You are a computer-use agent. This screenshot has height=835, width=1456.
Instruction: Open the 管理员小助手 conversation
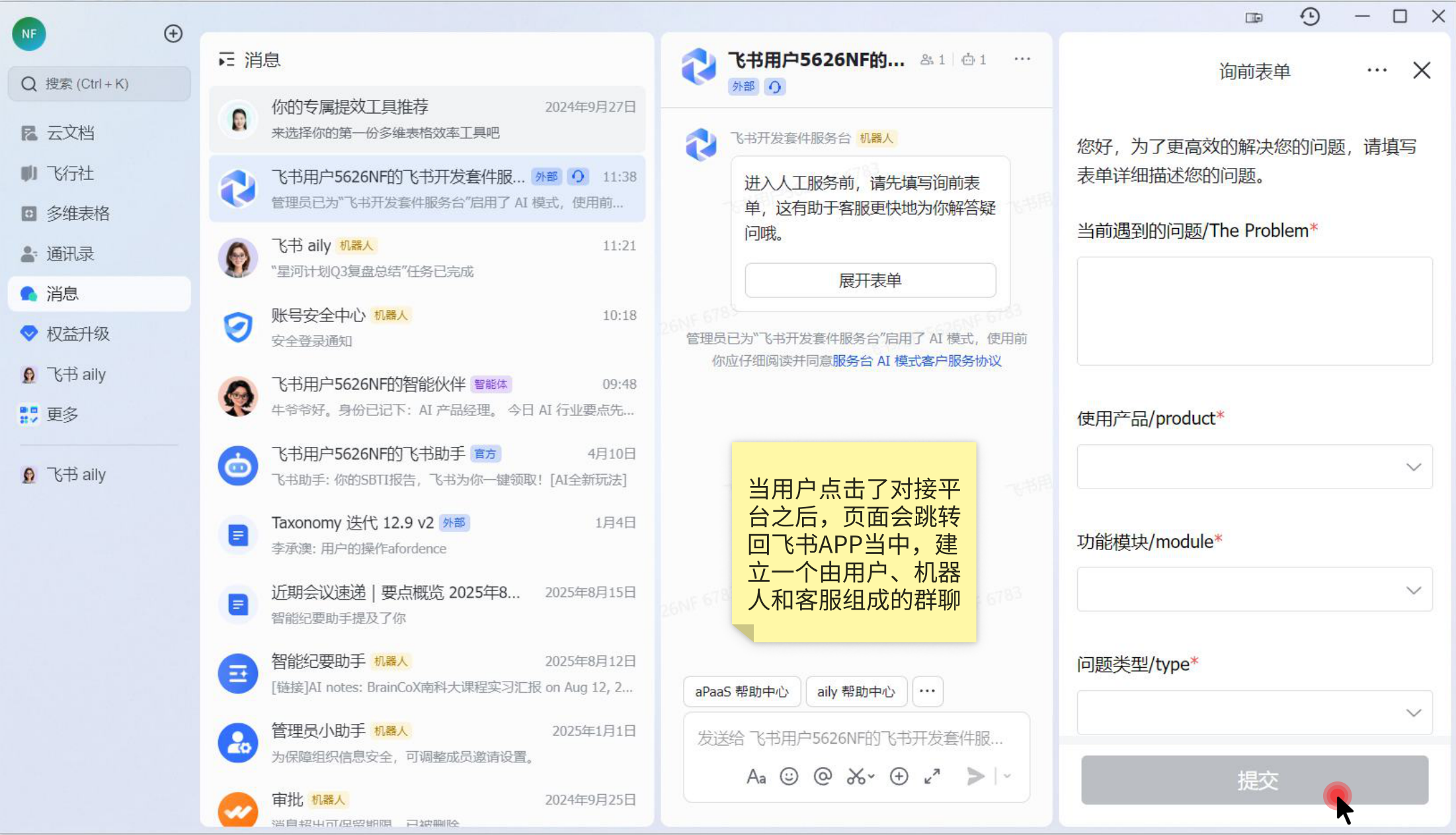coord(427,743)
